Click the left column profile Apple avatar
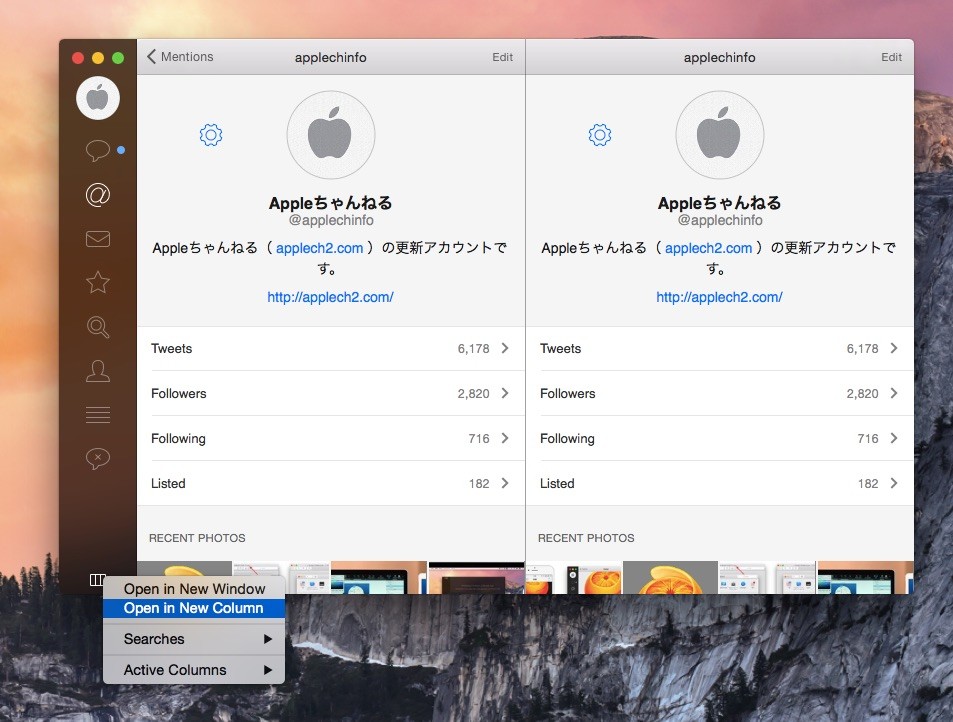This screenshot has width=953, height=722. pos(331,135)
